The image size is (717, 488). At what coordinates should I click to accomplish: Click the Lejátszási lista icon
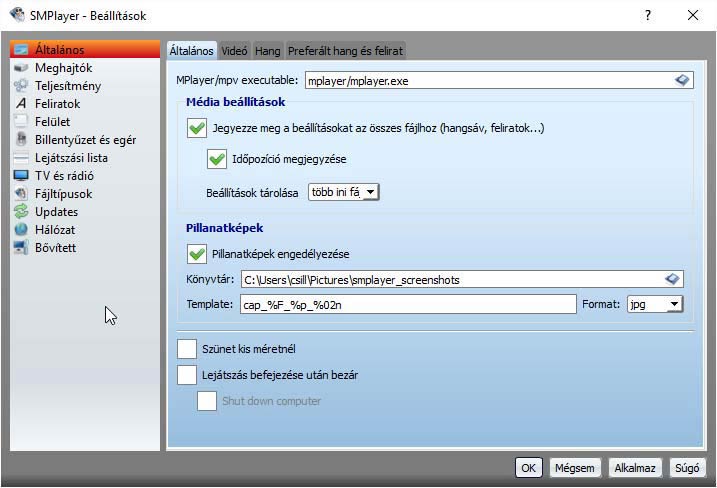(x=21, y=158)
